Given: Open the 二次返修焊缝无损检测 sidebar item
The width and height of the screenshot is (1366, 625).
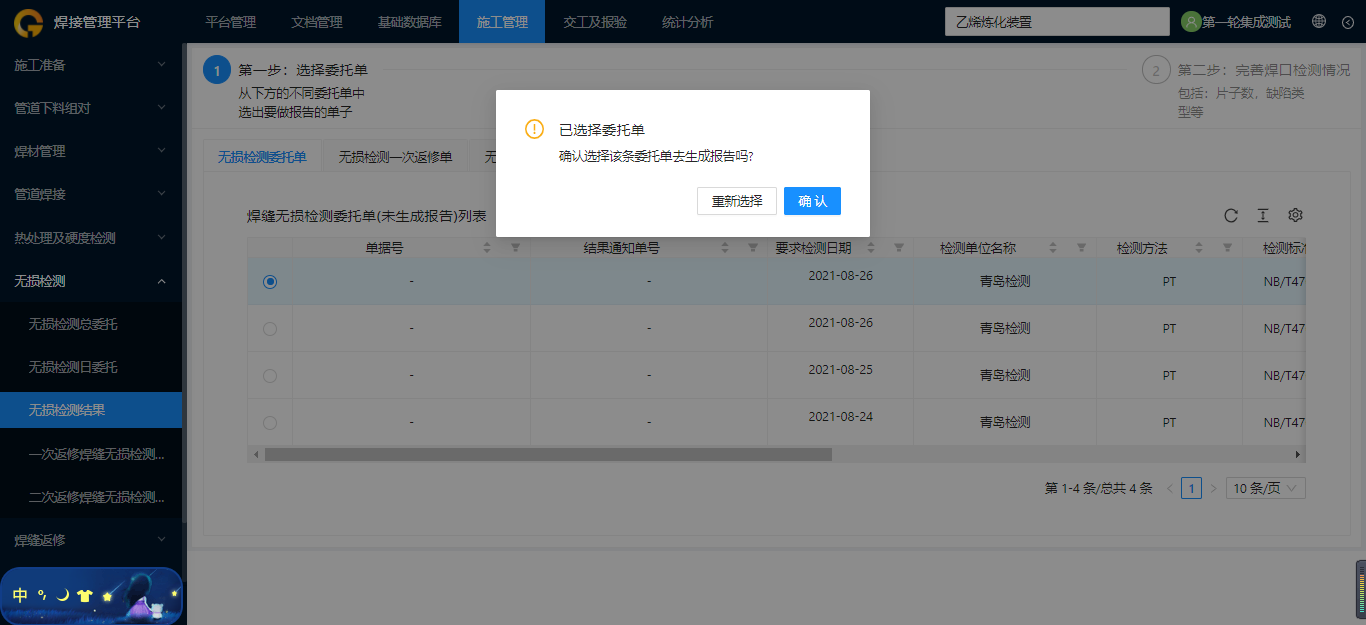Looking at the screenshot, I should [91, 497].
